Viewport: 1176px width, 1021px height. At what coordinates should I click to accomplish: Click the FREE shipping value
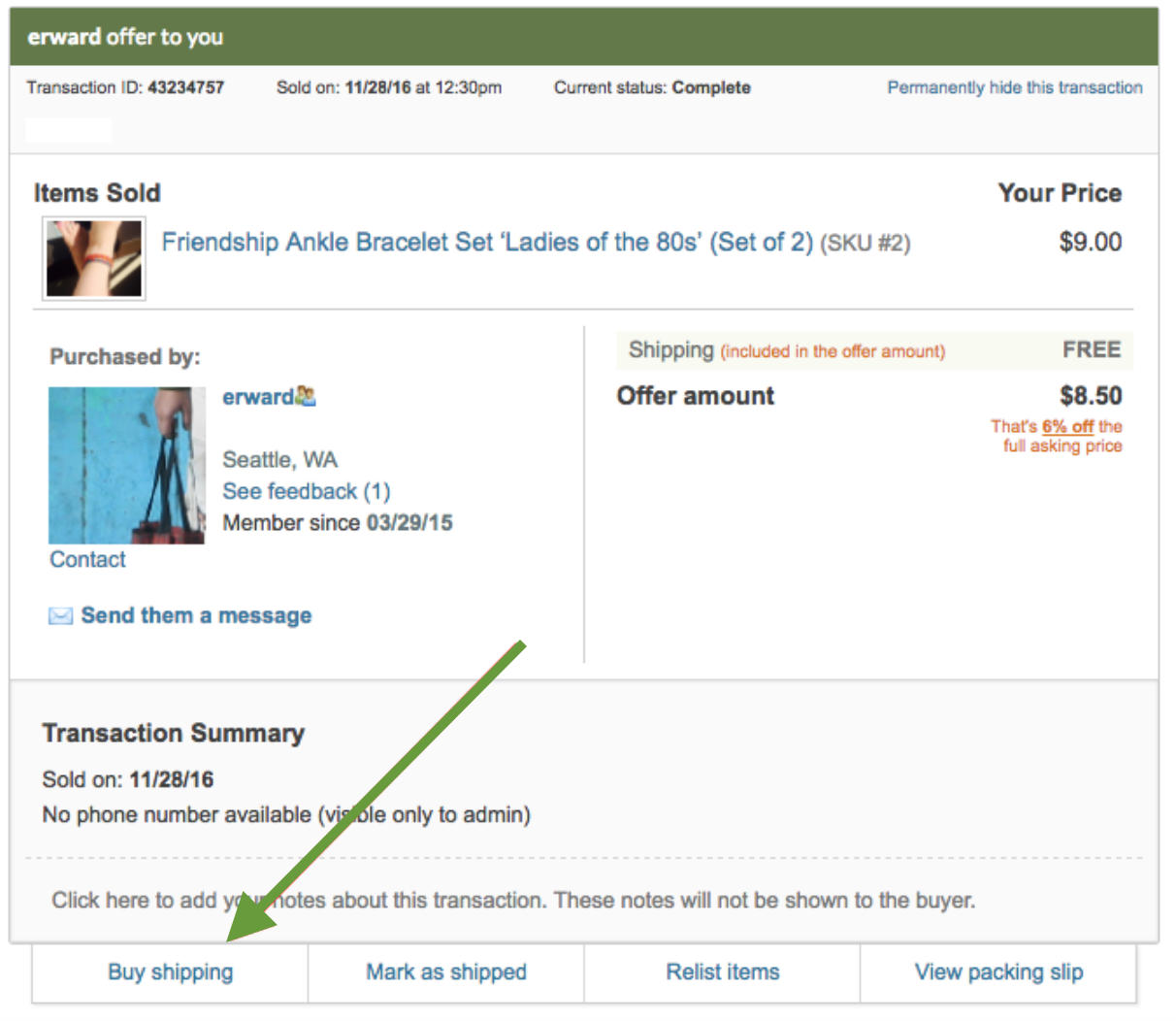coord(1092,349)
